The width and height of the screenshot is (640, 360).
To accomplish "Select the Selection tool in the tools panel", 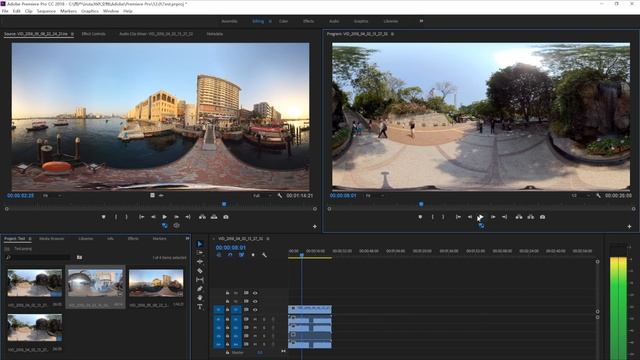I will pos(200,244).
